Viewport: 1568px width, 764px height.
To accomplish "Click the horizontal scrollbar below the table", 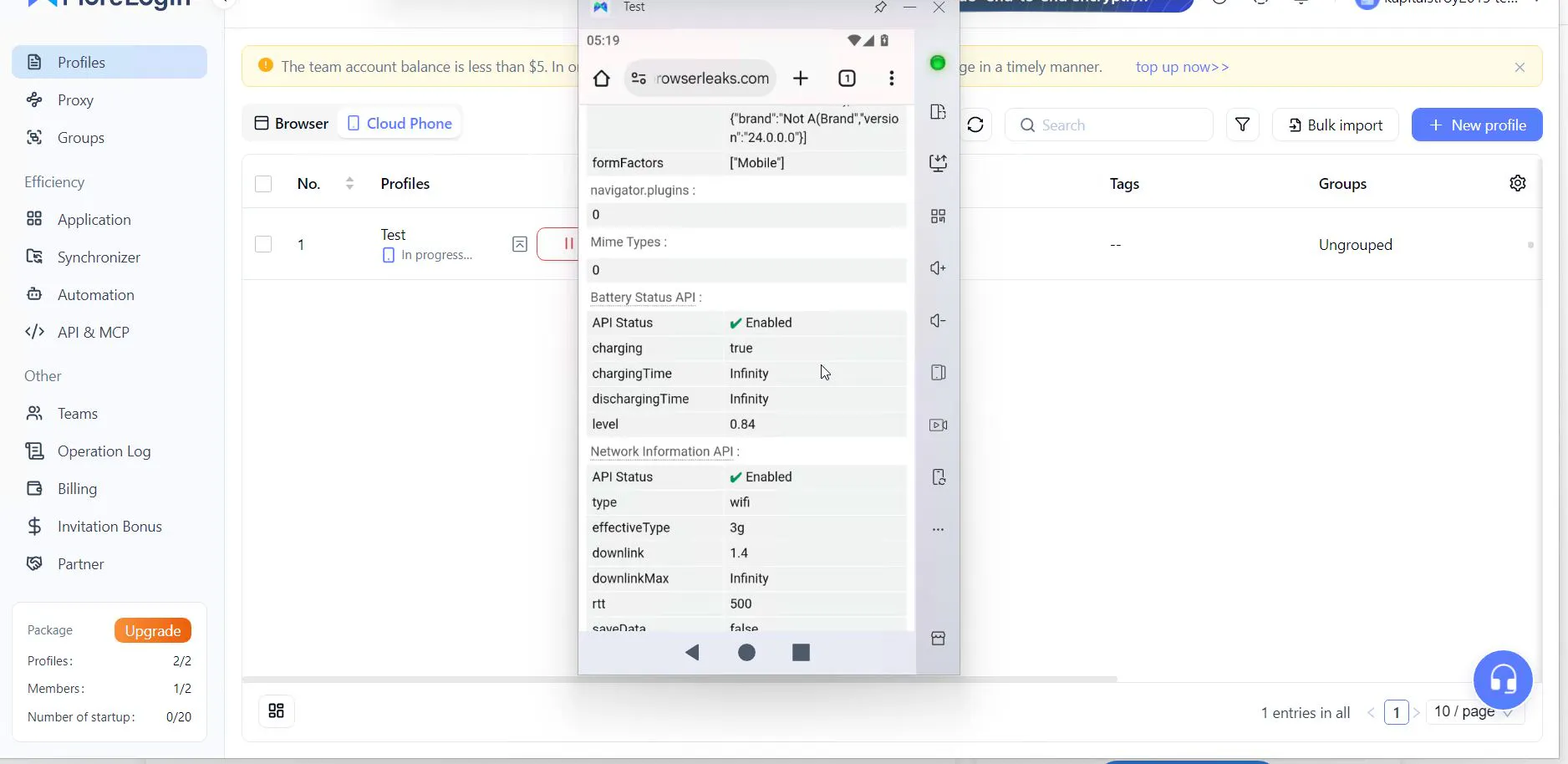I will pyautogui.click(x=680, y=679).
